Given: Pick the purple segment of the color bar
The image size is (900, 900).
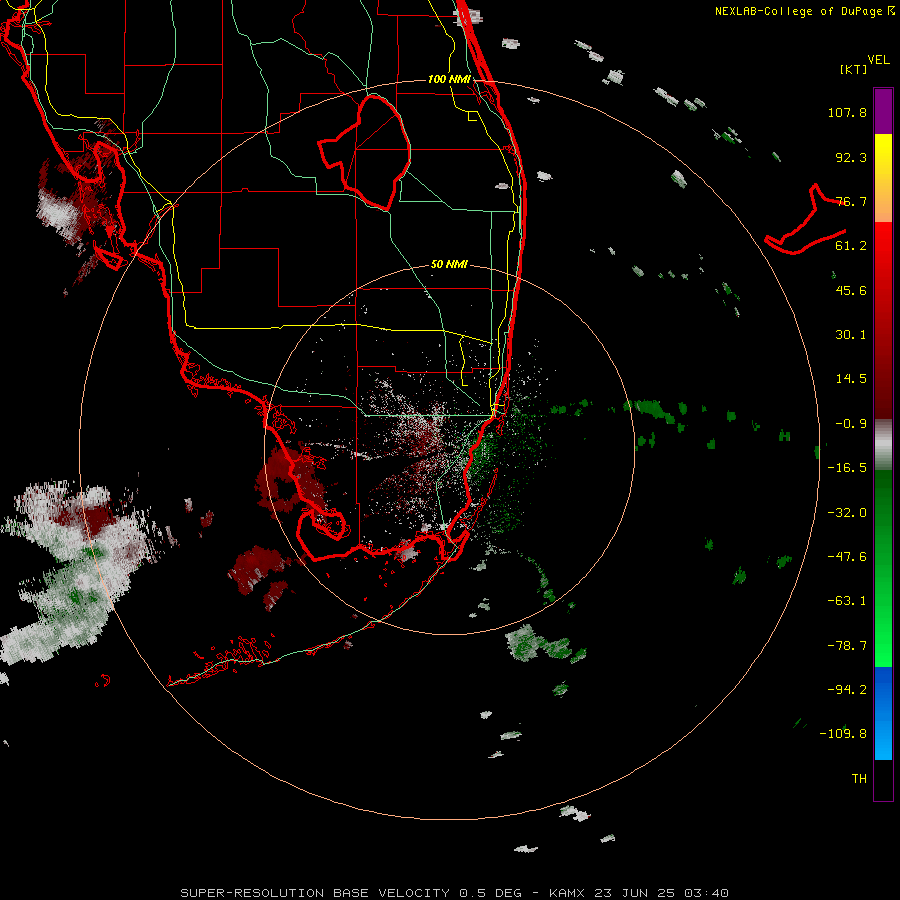Looking at the screenshot, I should click(x=883, y=111).
